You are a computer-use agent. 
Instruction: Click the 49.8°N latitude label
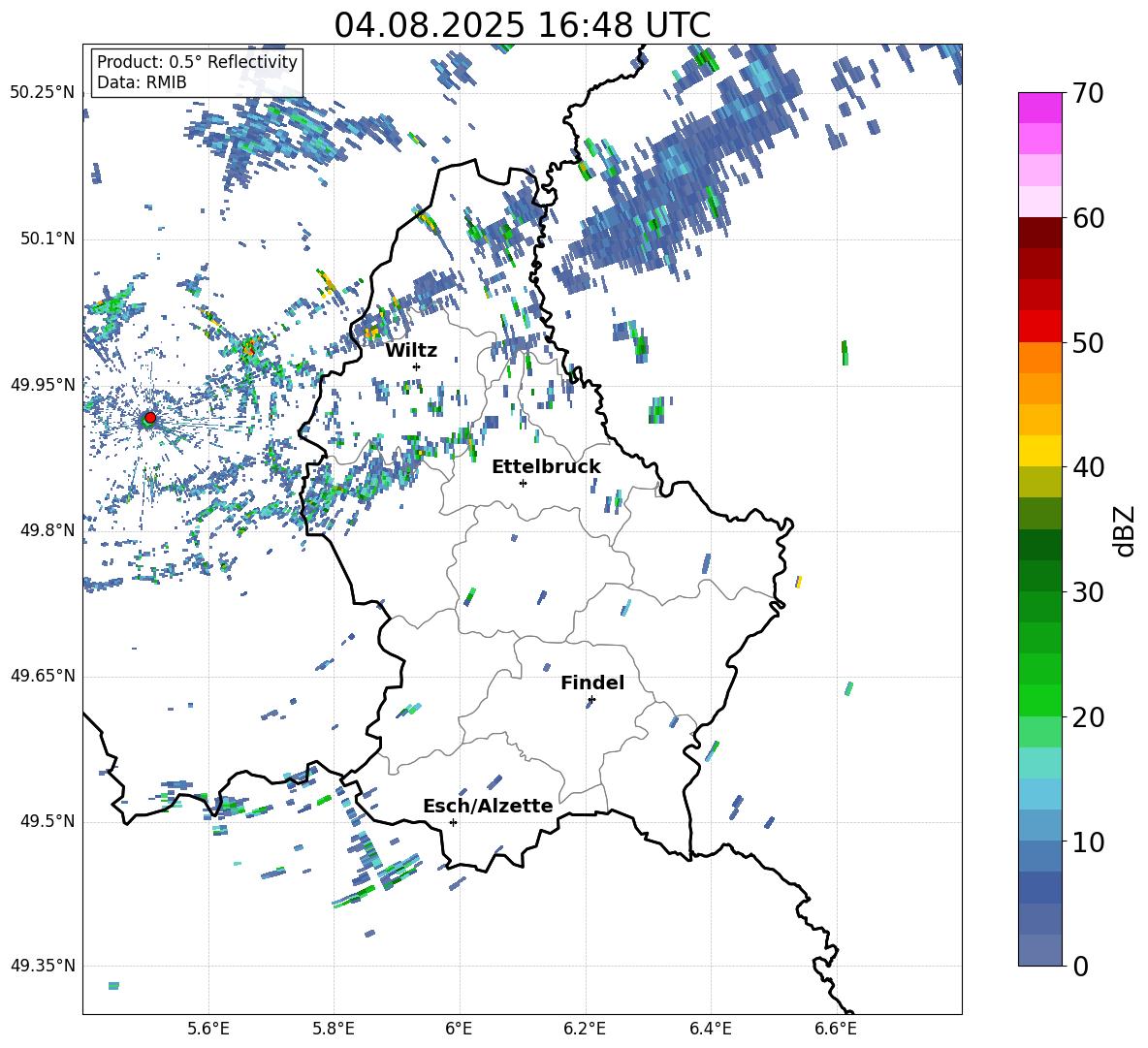click(x=47, y=530)
